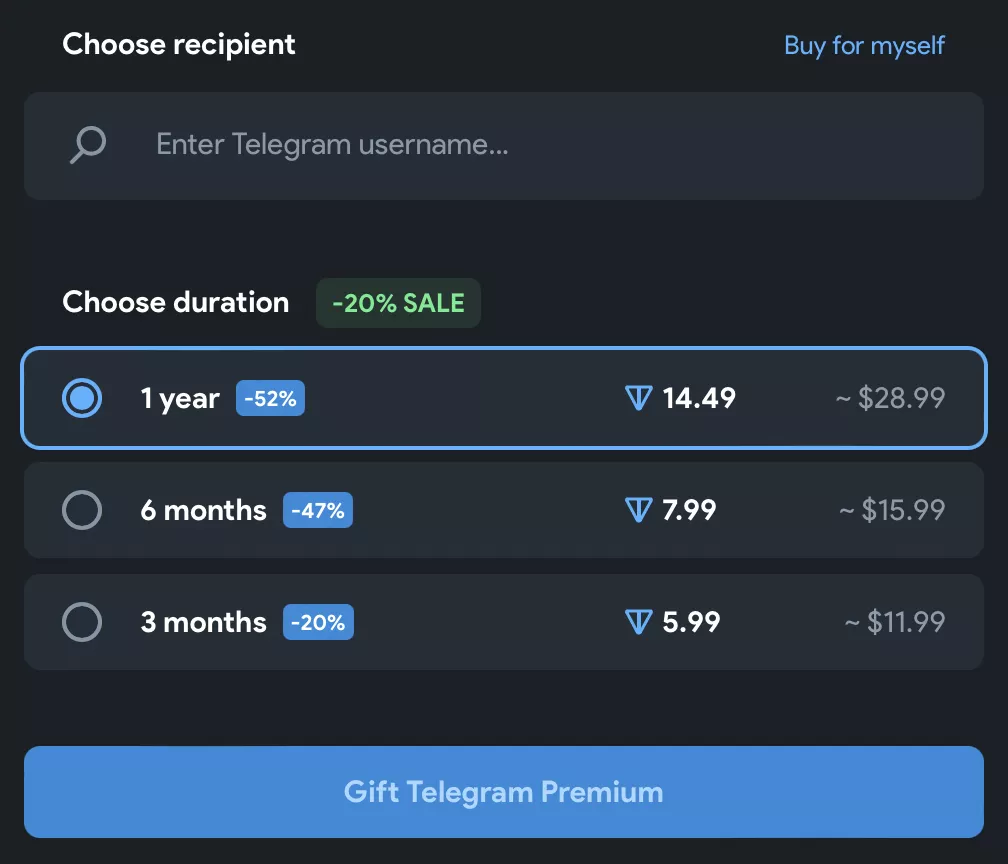
Task: Click the search magnifier icon
Action: click(x=88, y=145)
